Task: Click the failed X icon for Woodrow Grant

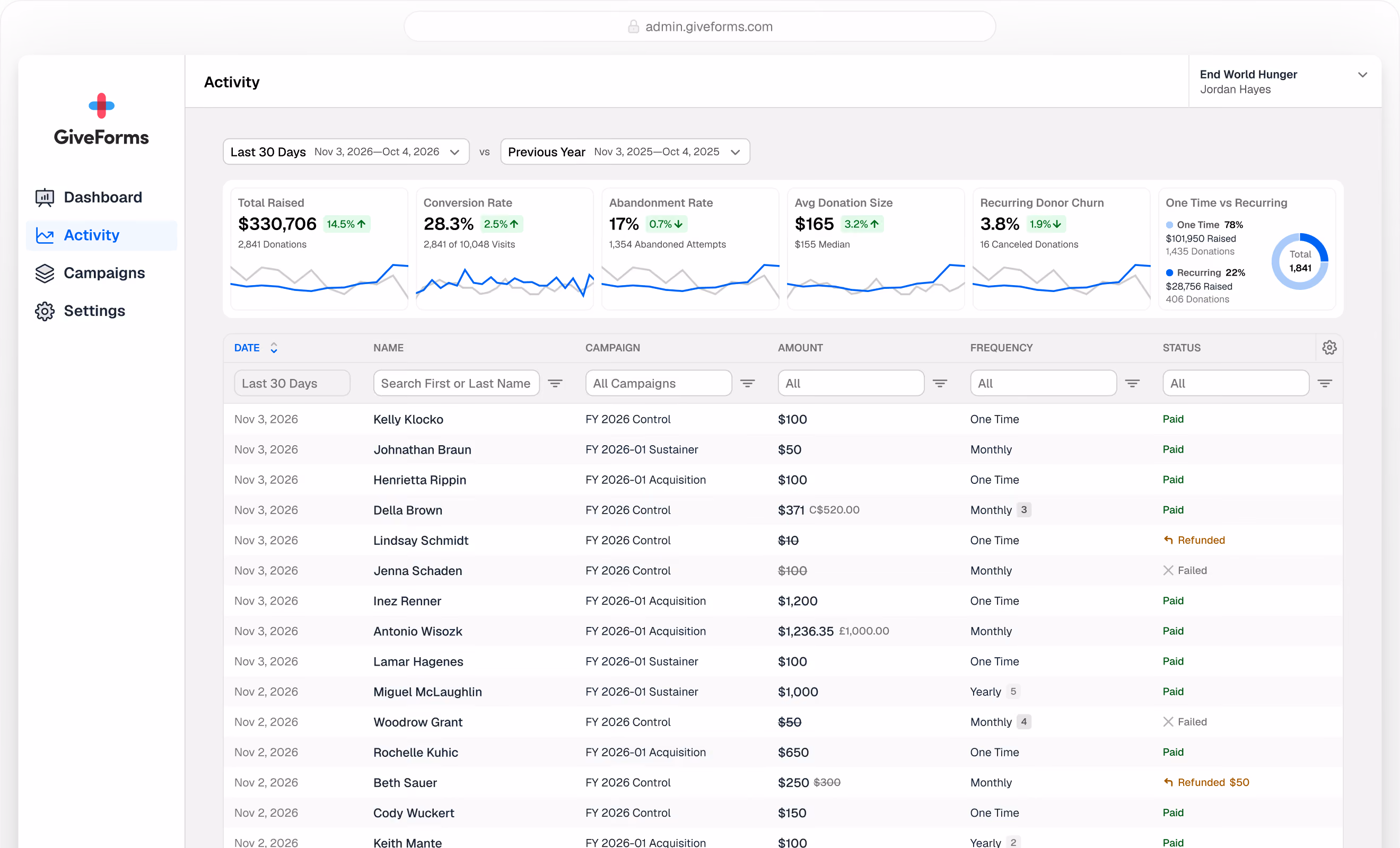Action: click(x=1168, y=722)
